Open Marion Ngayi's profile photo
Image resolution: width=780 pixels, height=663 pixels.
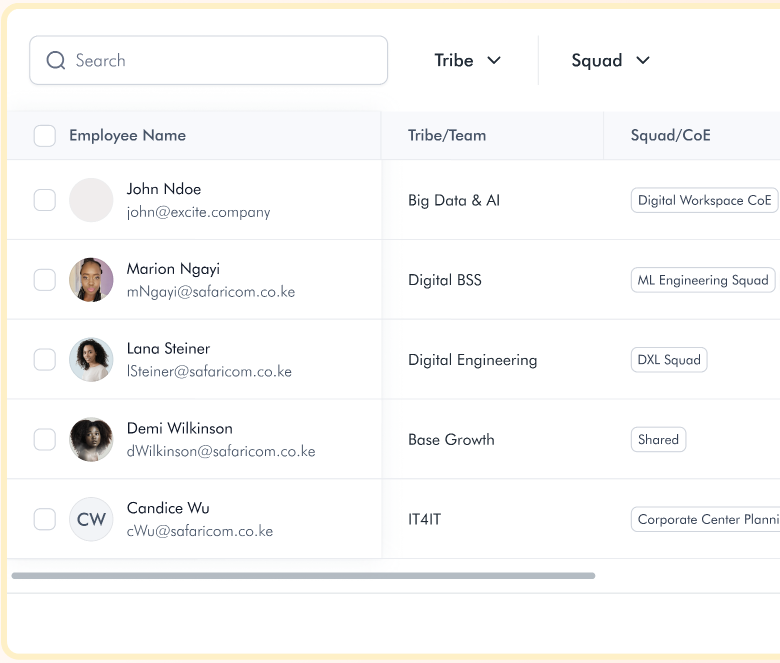pos(91,280)
